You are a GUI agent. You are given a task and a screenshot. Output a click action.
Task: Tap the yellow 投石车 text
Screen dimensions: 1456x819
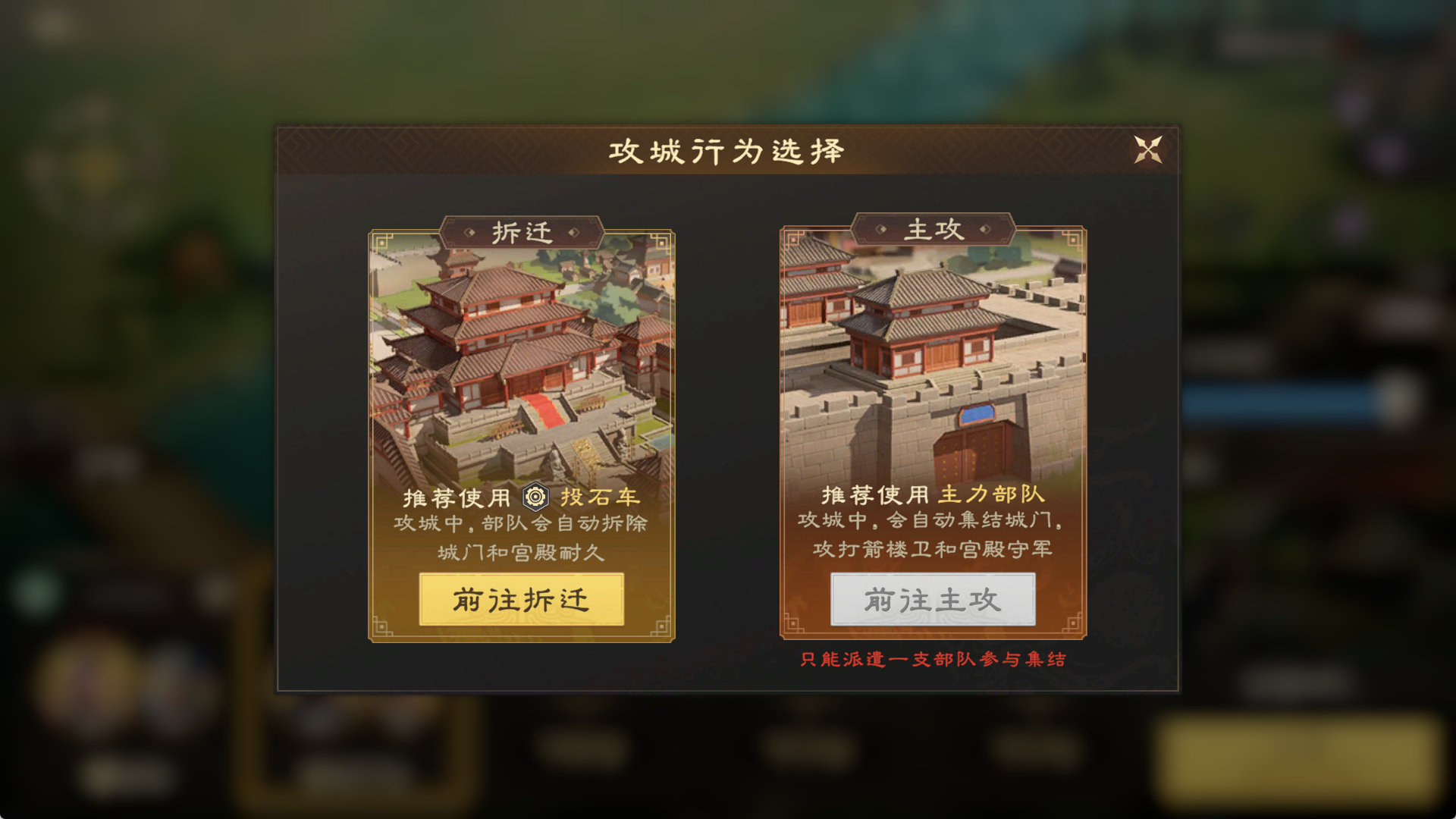coord(600,497)
